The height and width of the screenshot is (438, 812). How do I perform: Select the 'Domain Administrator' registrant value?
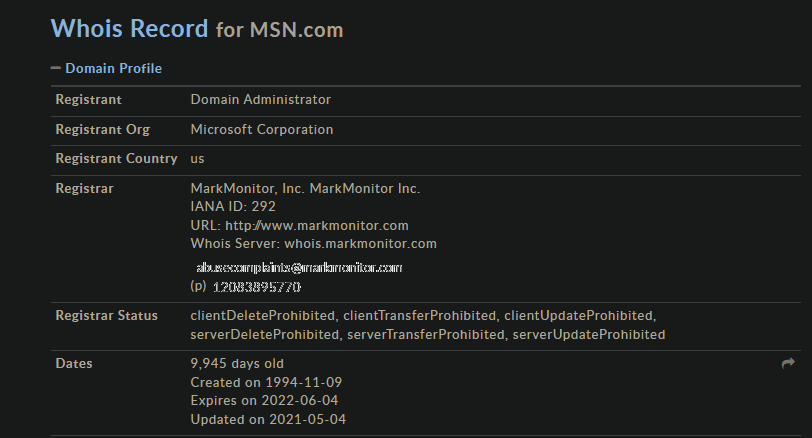coord(260,99)
